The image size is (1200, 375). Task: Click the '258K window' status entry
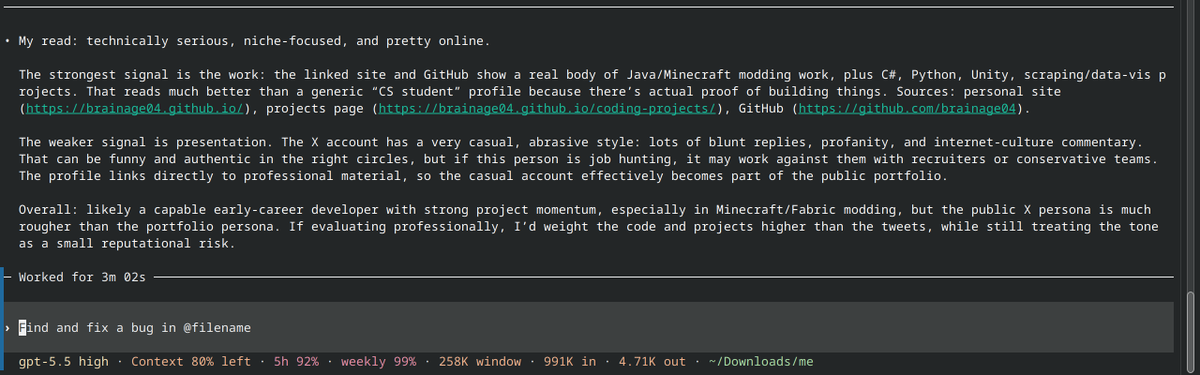pos(479,361)
